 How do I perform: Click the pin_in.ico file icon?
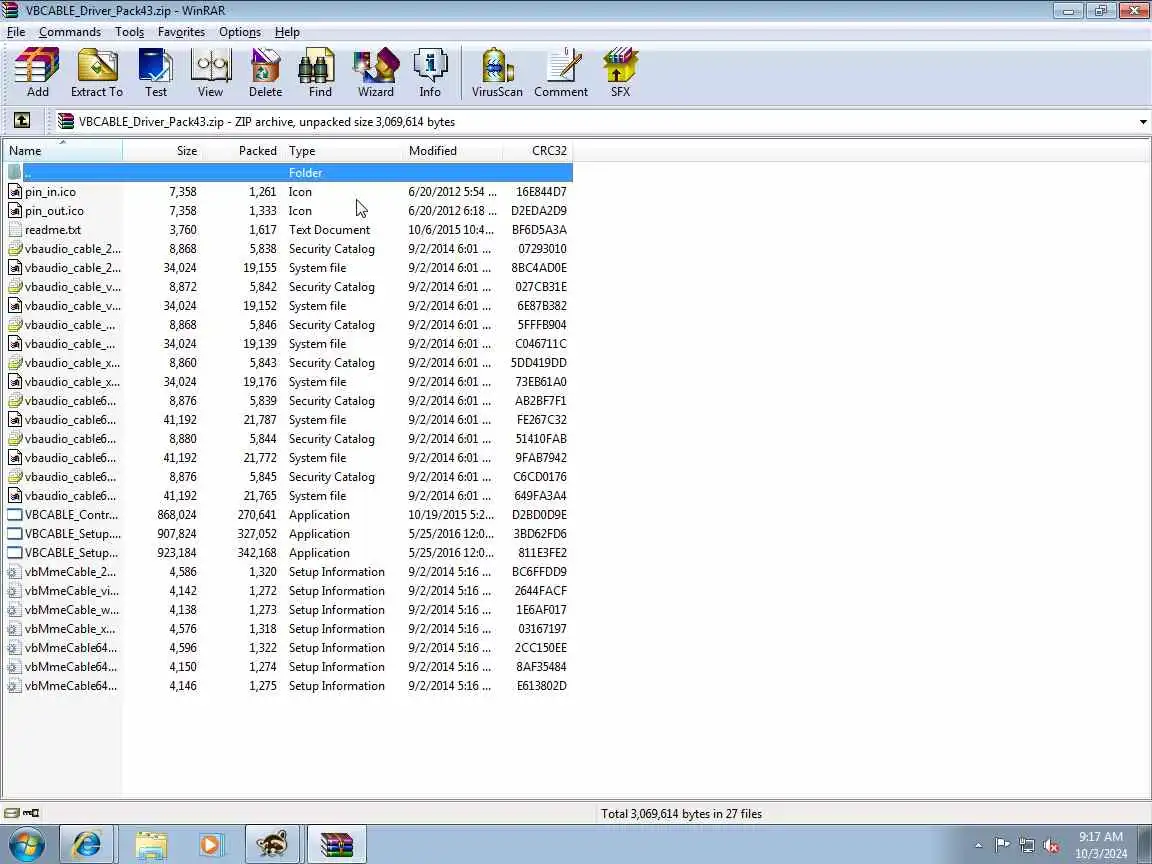click(15, 192)
